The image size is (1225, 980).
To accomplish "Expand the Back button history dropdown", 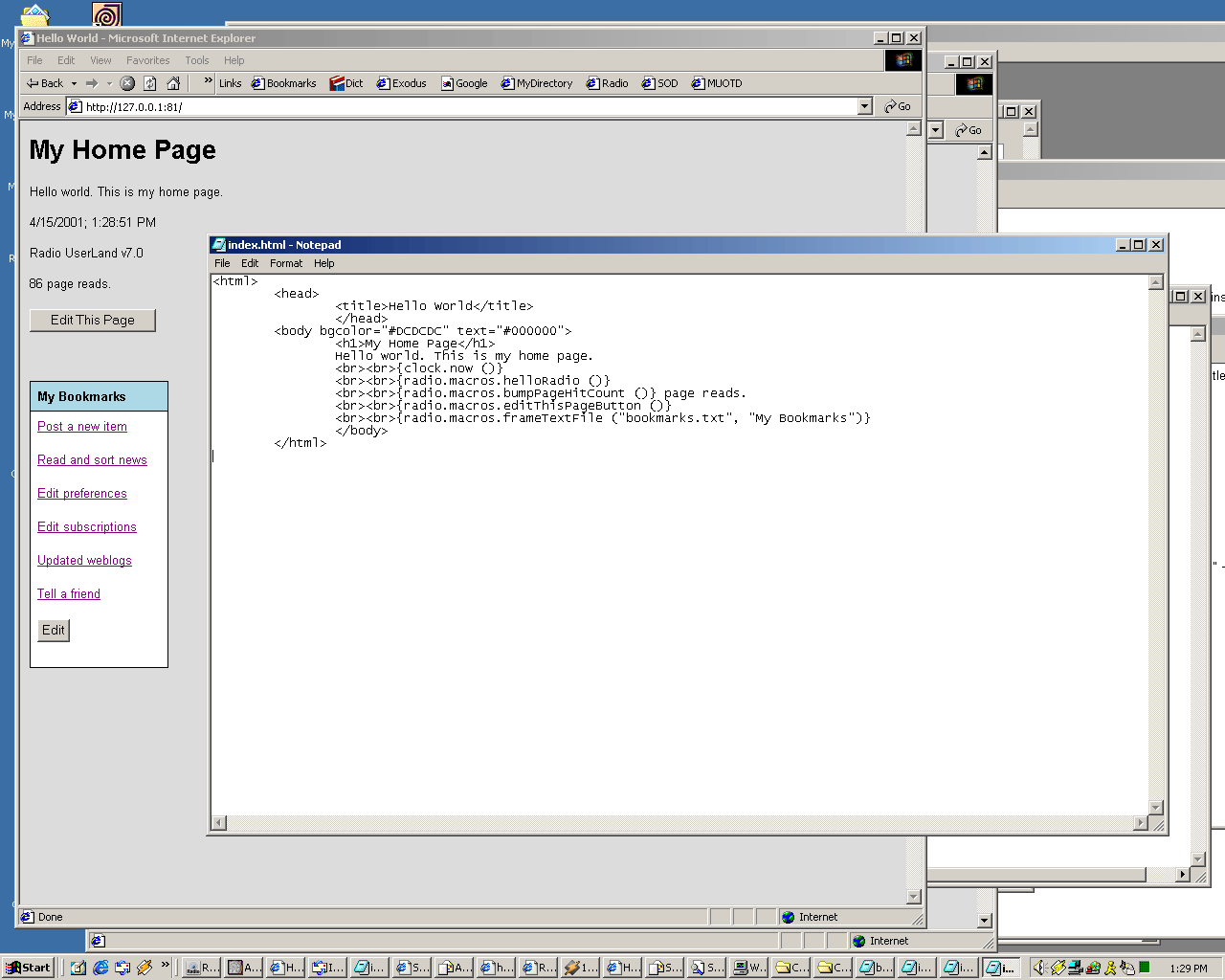I will point(74,83).
